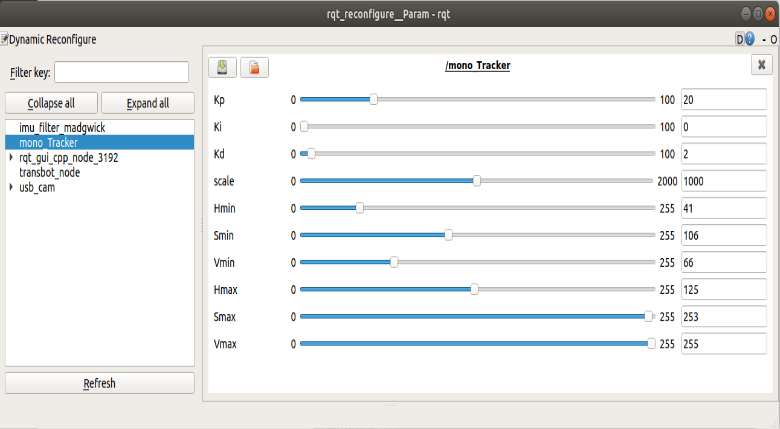Expand the usb_cam tree arrow
The width and height of the screenshot is (780, 429).
coord(11,187)
